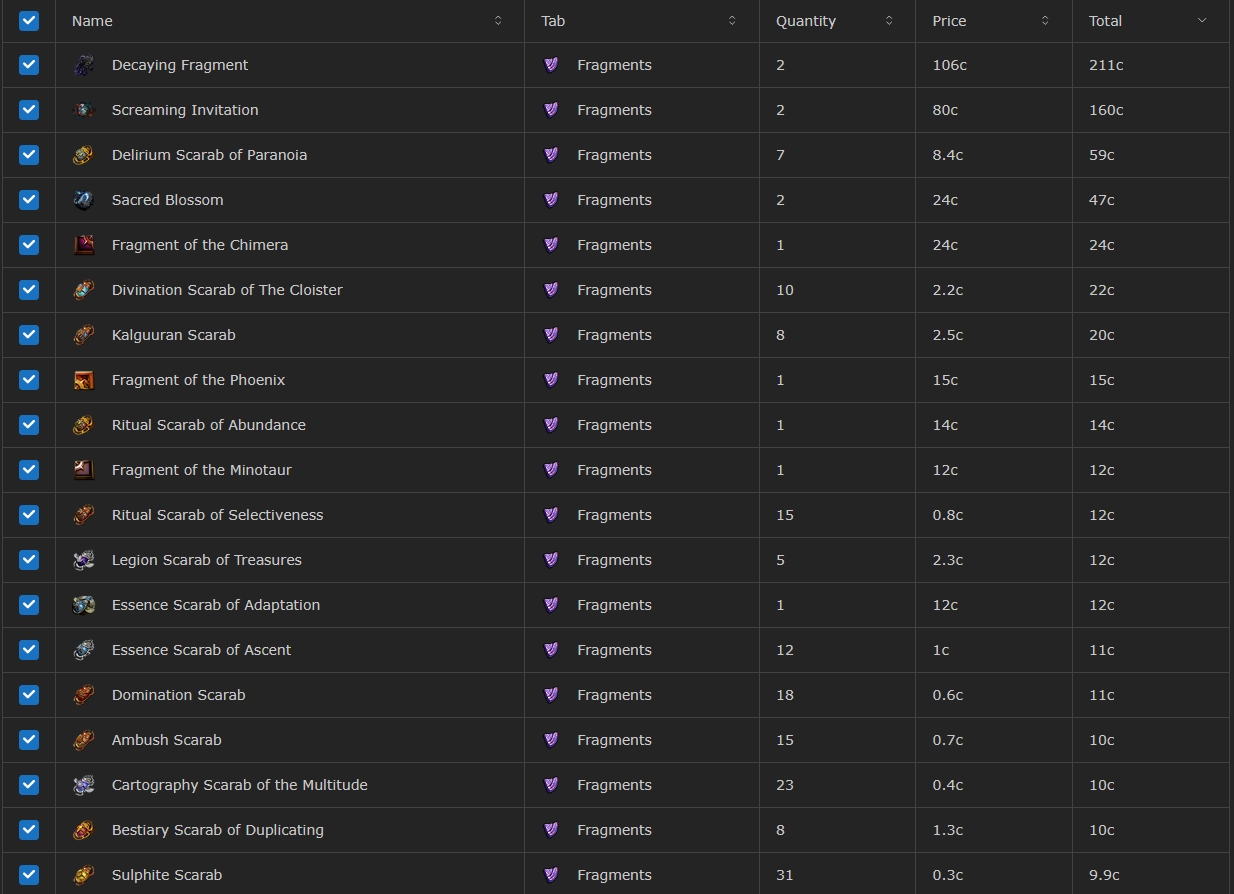Click the 59c total for Delirium Scarab of Paranoia
1234x894 pixels.
1102,155
